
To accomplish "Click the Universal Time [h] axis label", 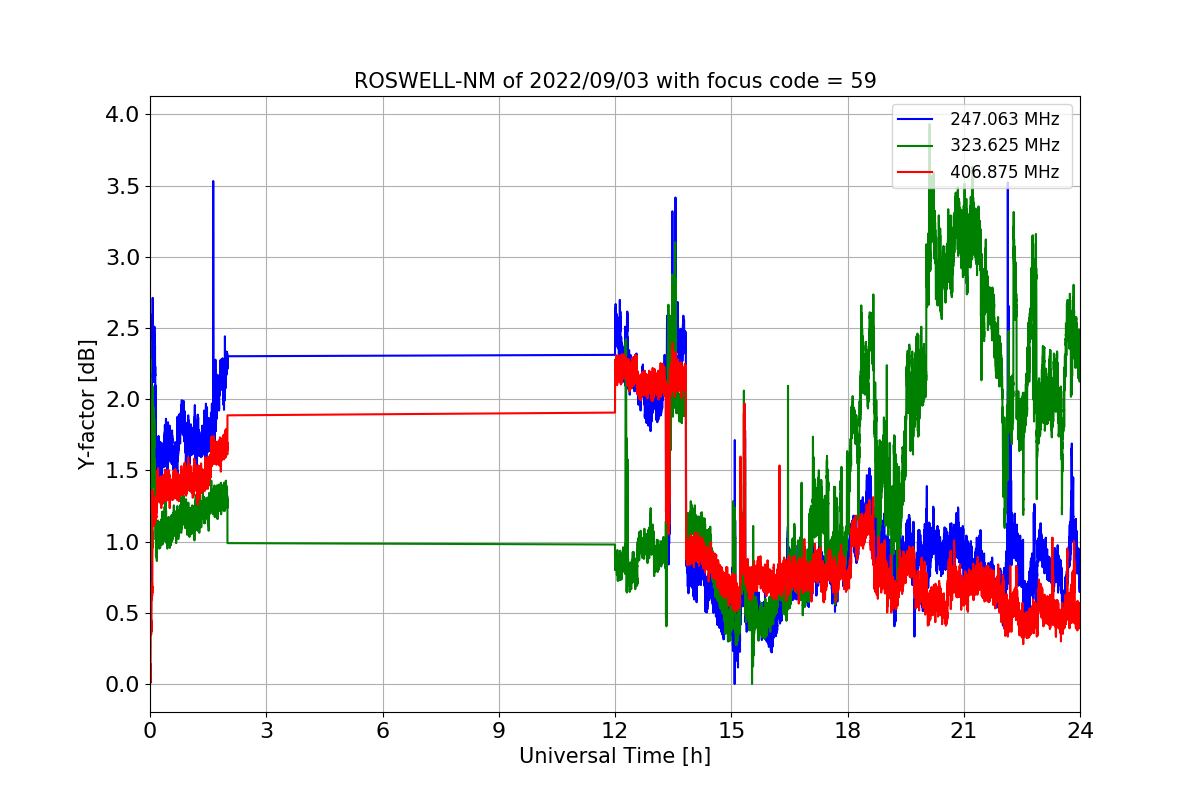I will [x=615, y=757].
